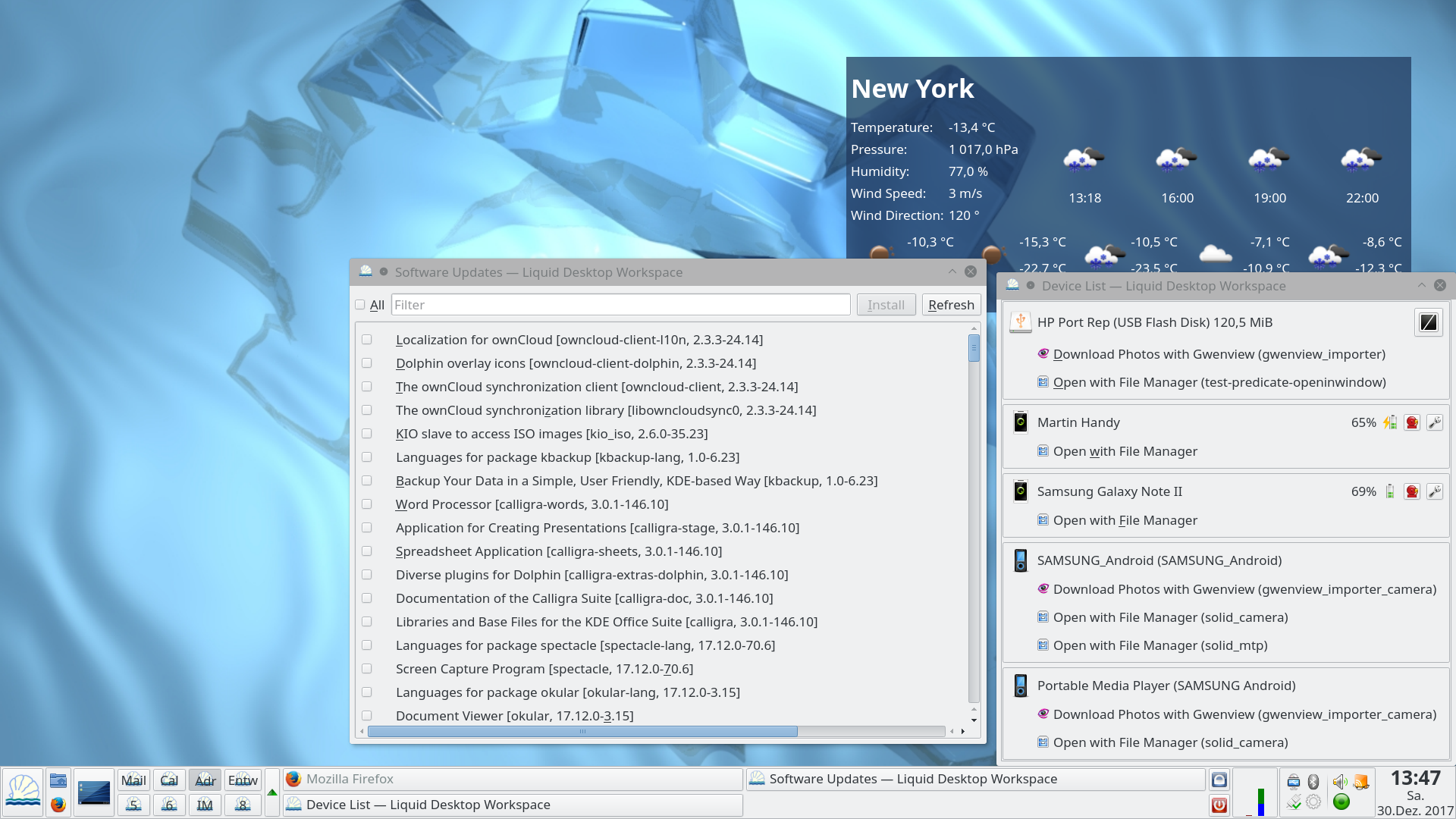Click the CPU load monitor bars in the taskbar

(x=1255, y=792)
